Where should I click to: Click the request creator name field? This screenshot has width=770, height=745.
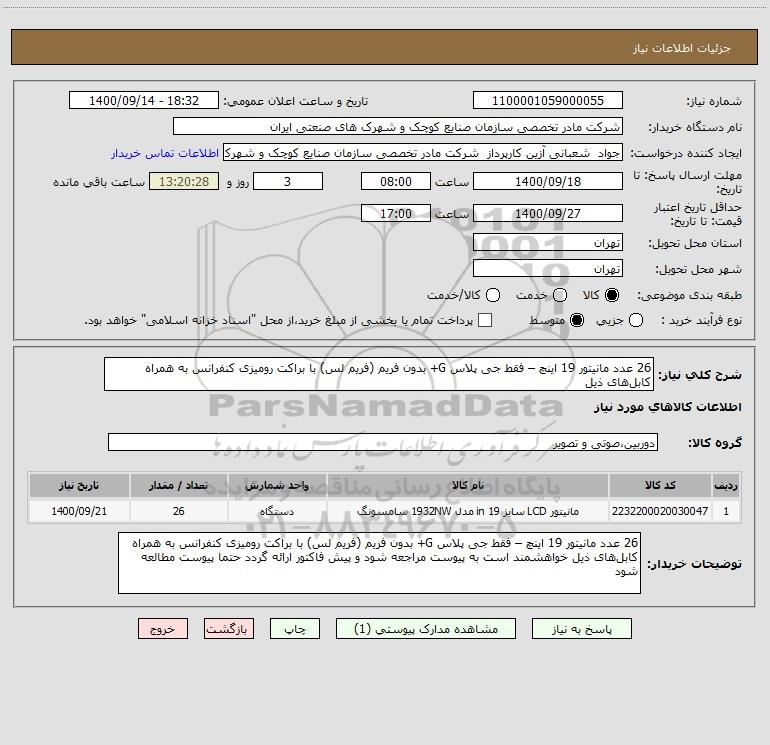pos(423,153)
